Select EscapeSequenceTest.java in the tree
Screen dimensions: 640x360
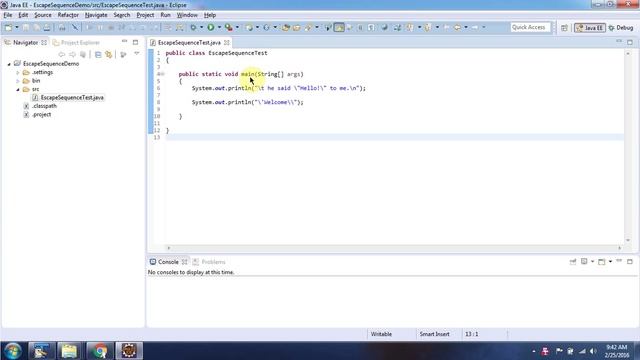(72, 98)
